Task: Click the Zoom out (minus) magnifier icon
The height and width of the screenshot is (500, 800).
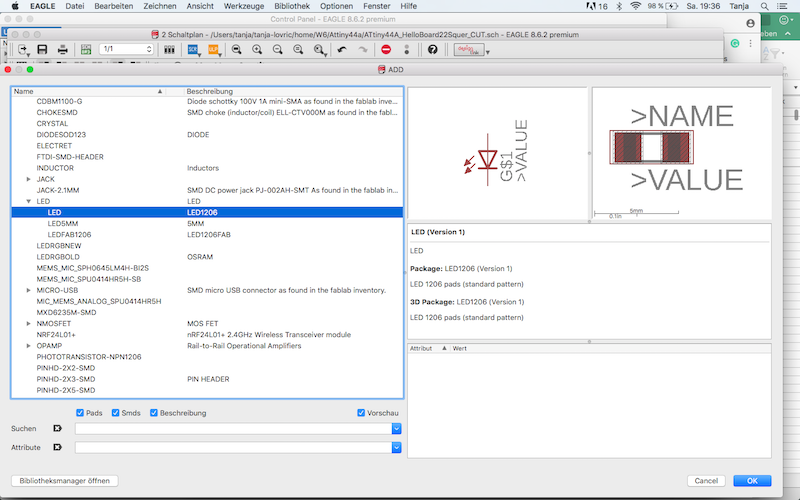Action: (x=278, y=49)
